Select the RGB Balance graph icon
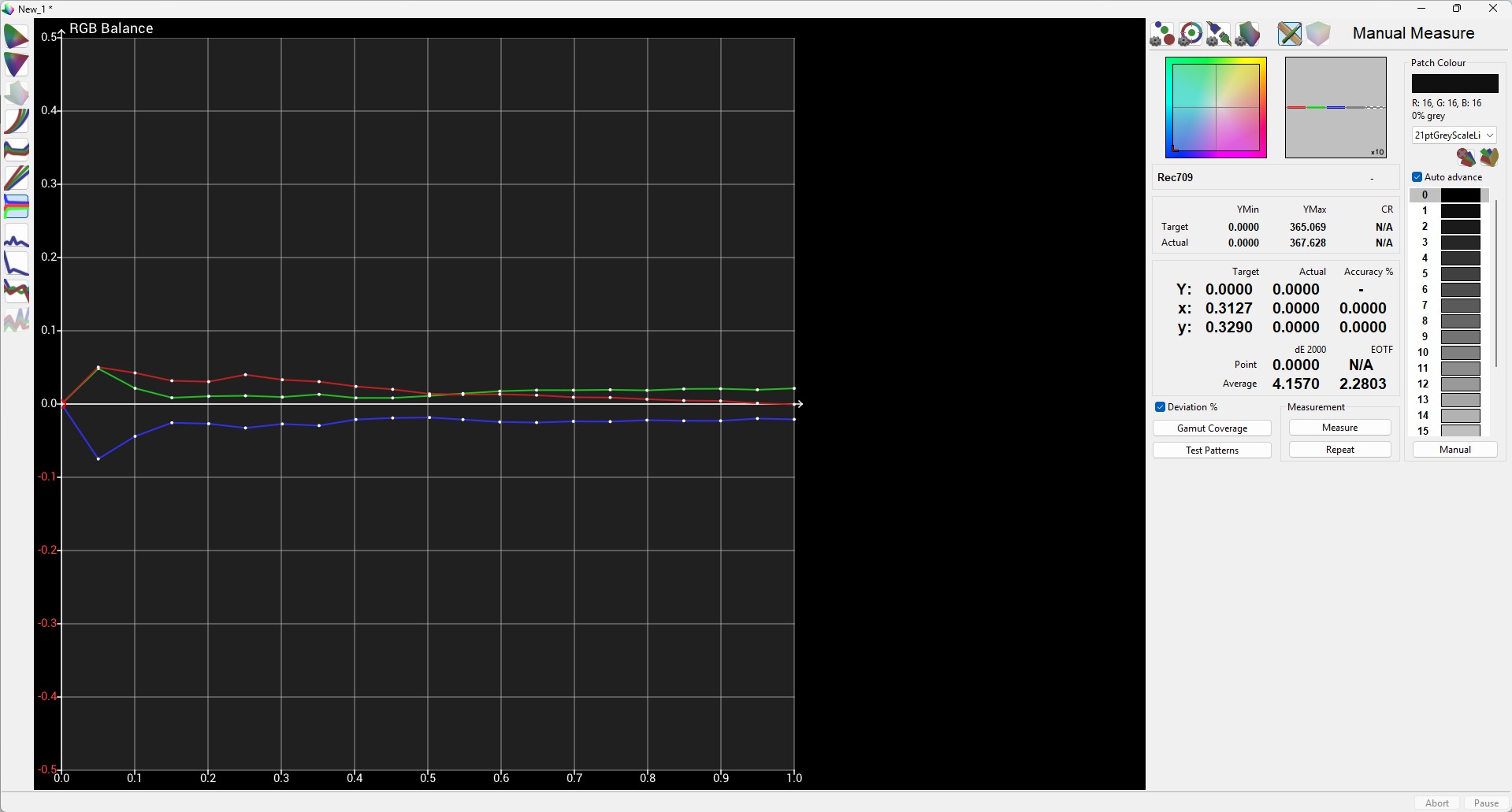 (16, 206)
